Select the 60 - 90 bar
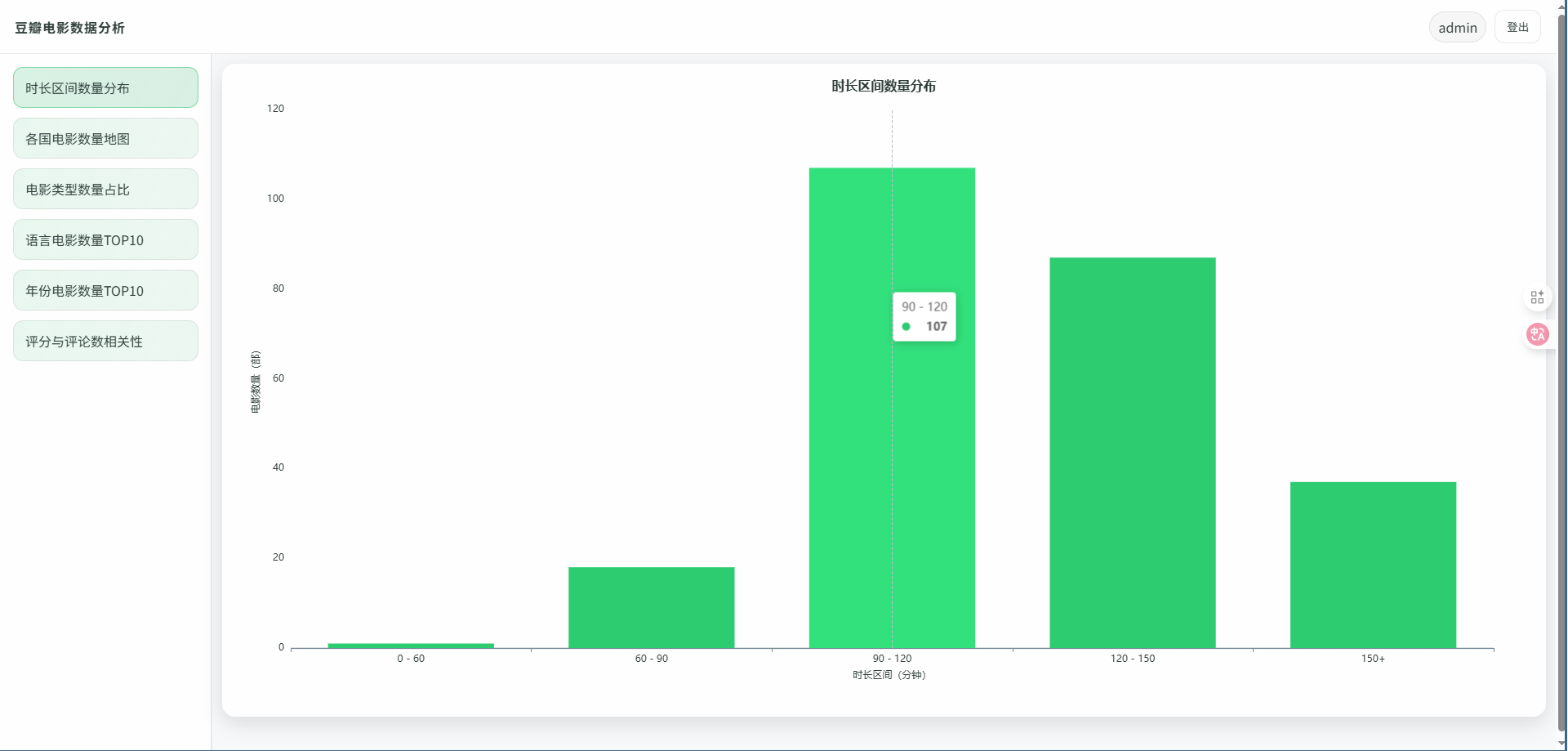This screenshot has height=751, width=1568. point(651,607)
